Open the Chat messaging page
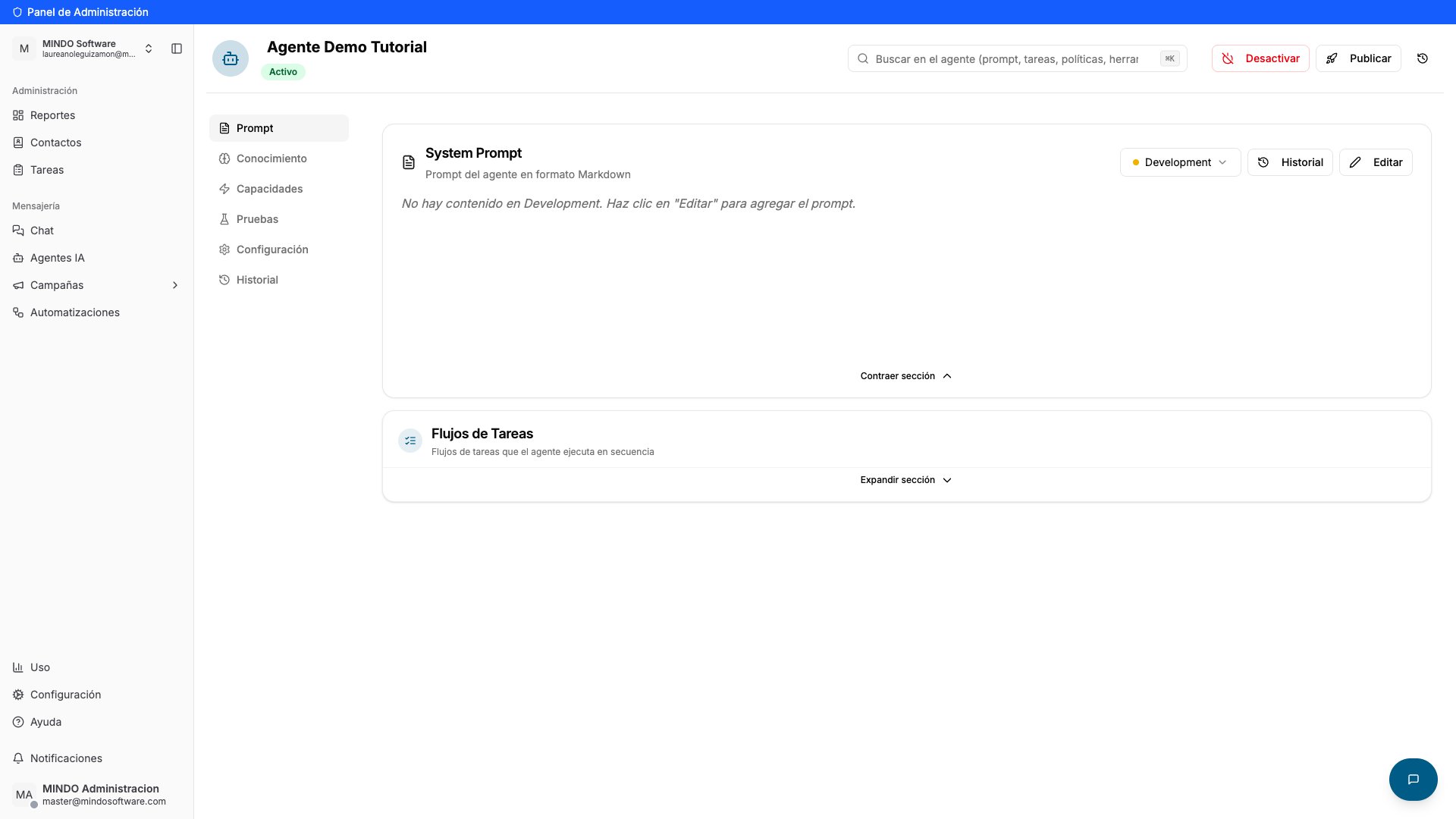This screenshot has height=819, width=1456. pyautogui.click(x=97, y=231)
